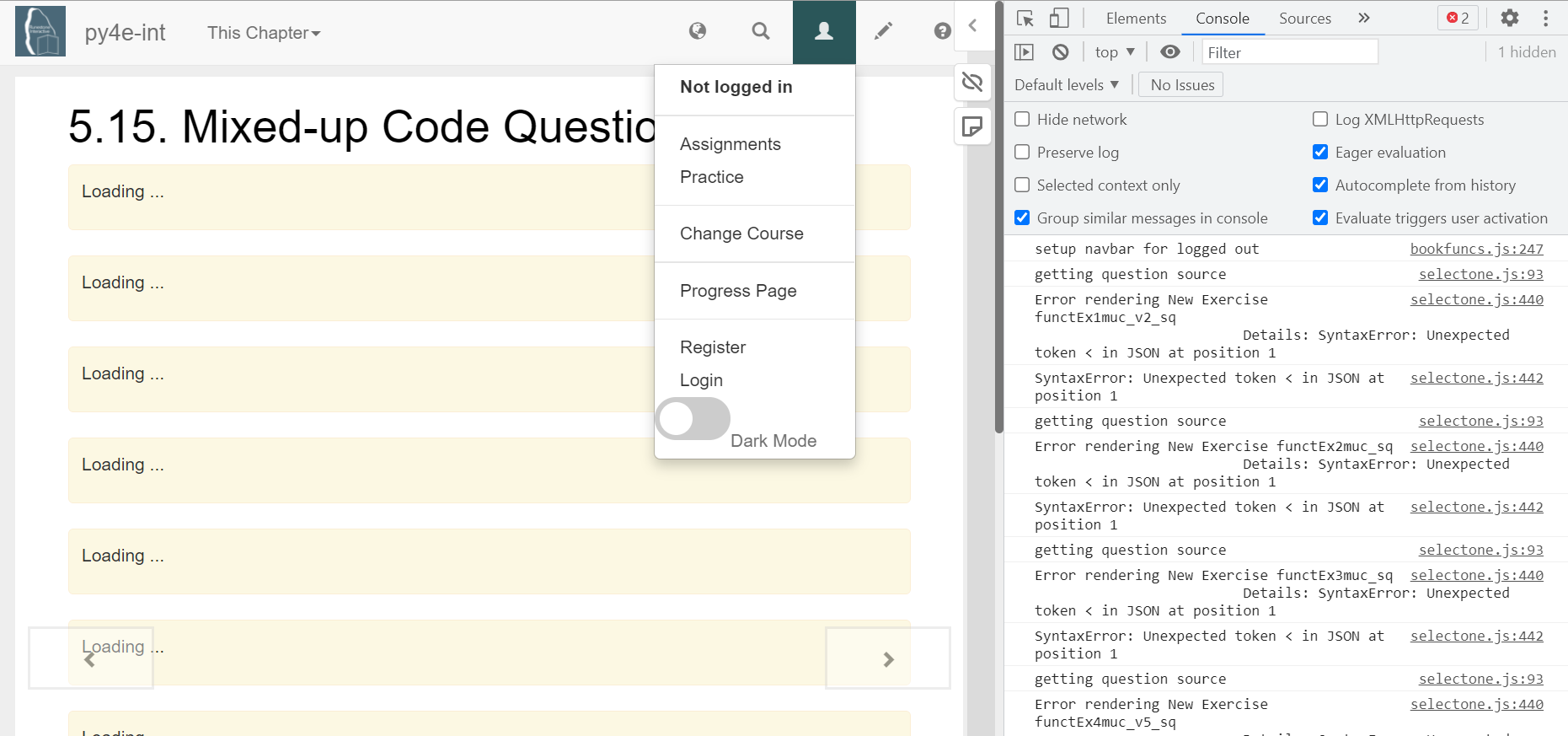The image size is (1568, 736).
Task: Clear the console with the ban icon
Action: (x=1061, y=52)
